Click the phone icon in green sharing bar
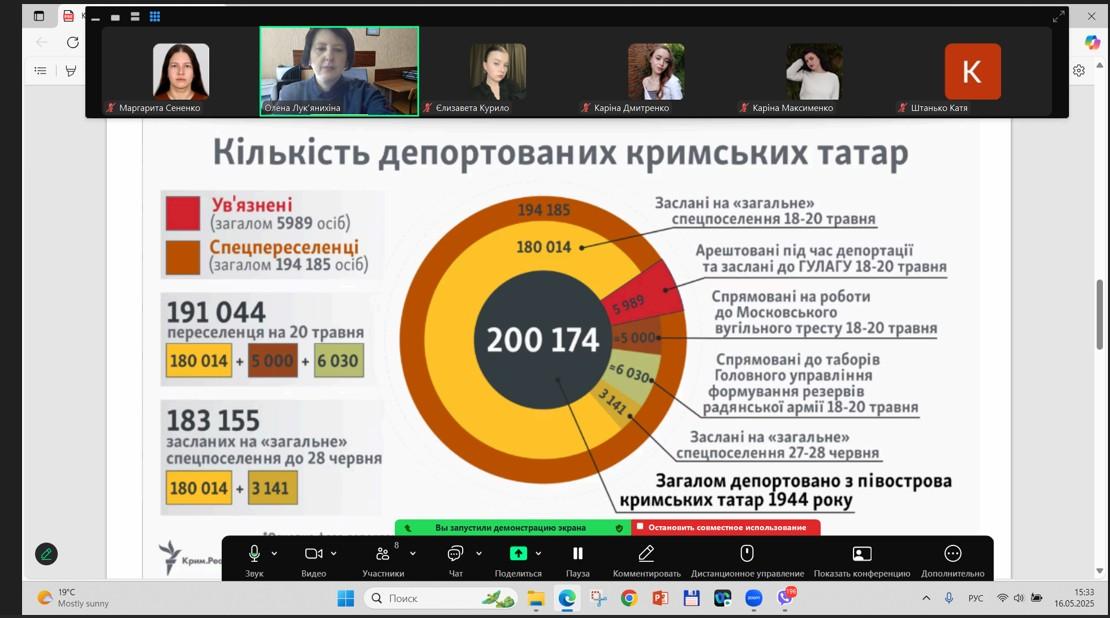This screenshot has width=1110, height=618. click(408, 527)
